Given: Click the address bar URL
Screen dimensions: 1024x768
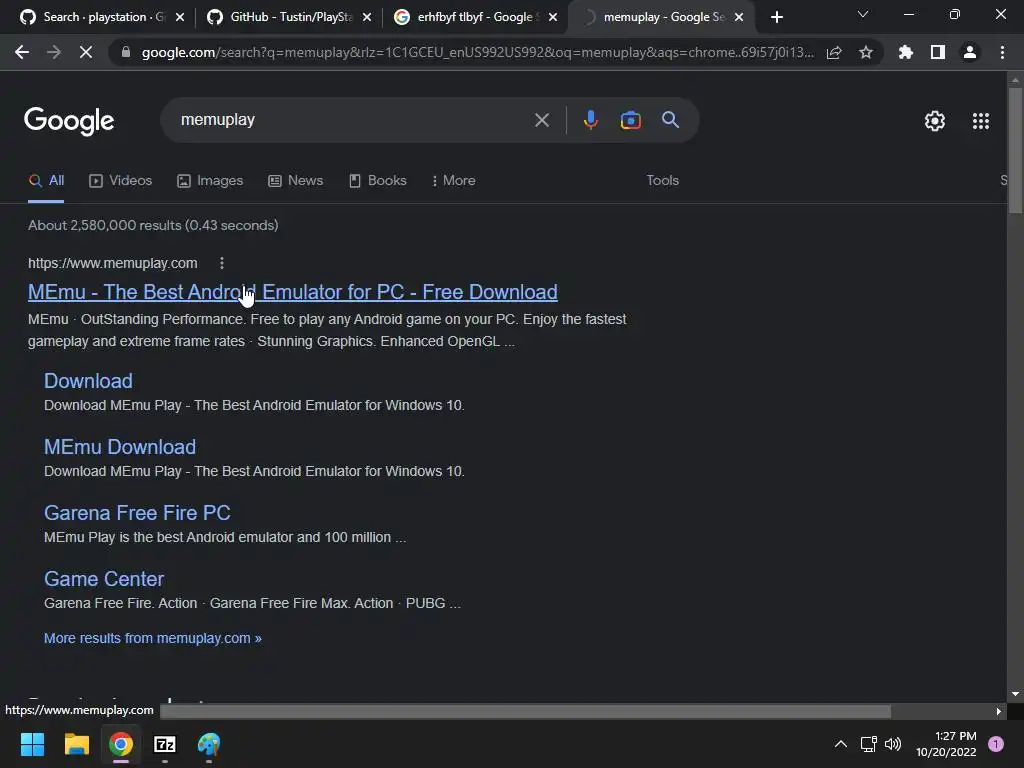Looking at the screenshot, I should [x=477, y=52].
